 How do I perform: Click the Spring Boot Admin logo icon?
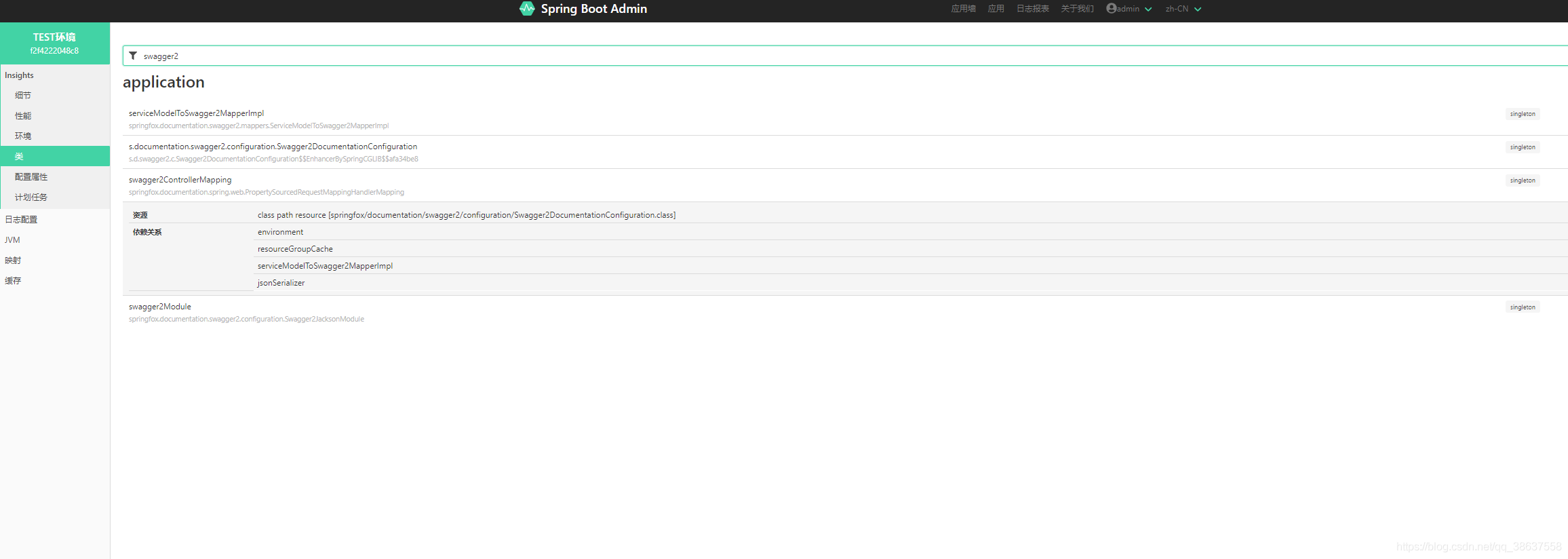pyautogui.click(x=527, y=9)
